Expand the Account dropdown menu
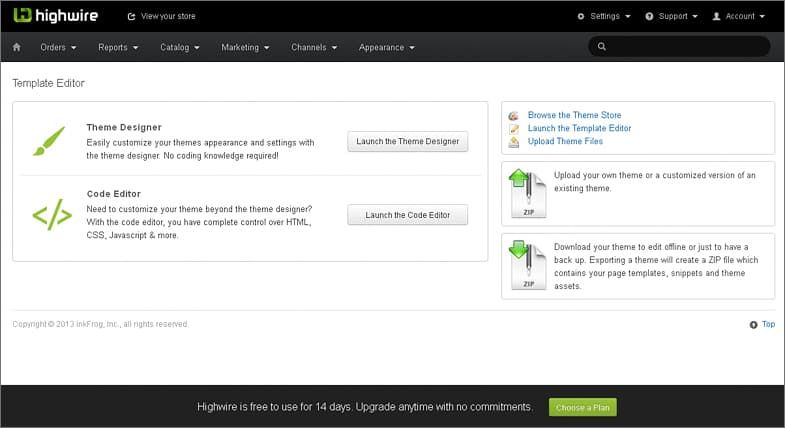 (739, 16)
